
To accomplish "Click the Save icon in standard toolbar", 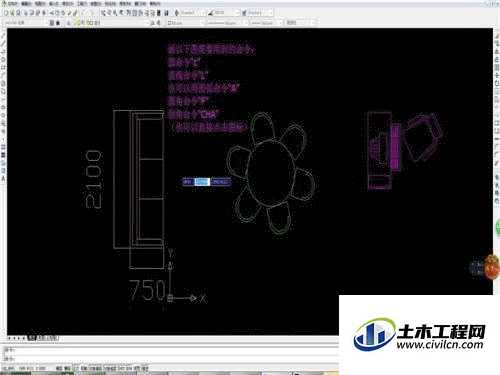I will click(x=18, y=13).
